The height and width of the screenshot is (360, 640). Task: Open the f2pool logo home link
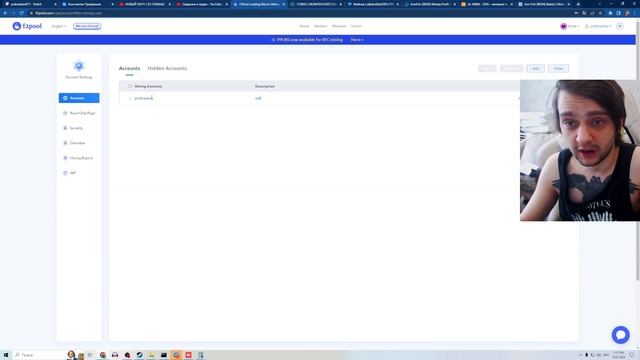(x=27, y=26)
